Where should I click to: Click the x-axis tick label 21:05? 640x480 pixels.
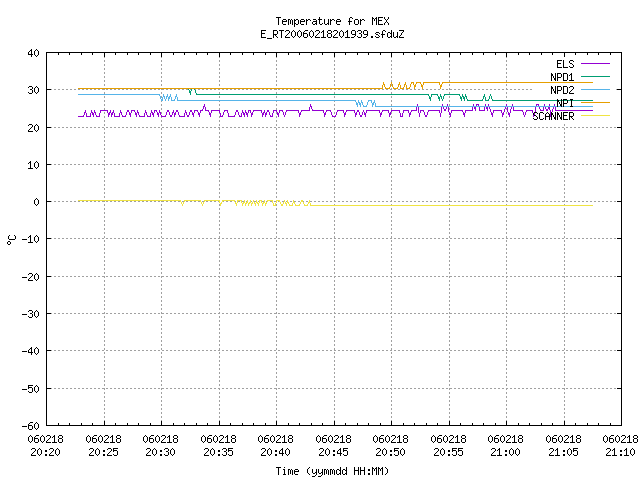coord(564,452)
